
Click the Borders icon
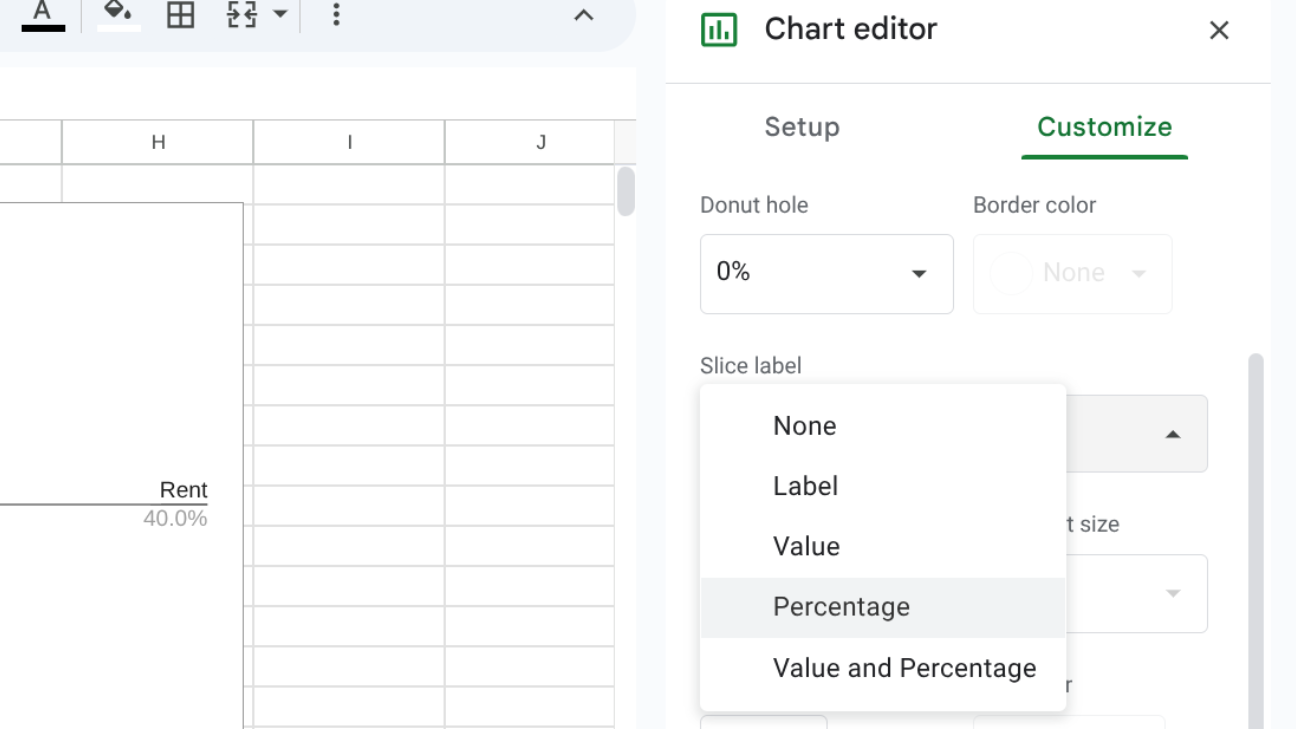(180, 16)
